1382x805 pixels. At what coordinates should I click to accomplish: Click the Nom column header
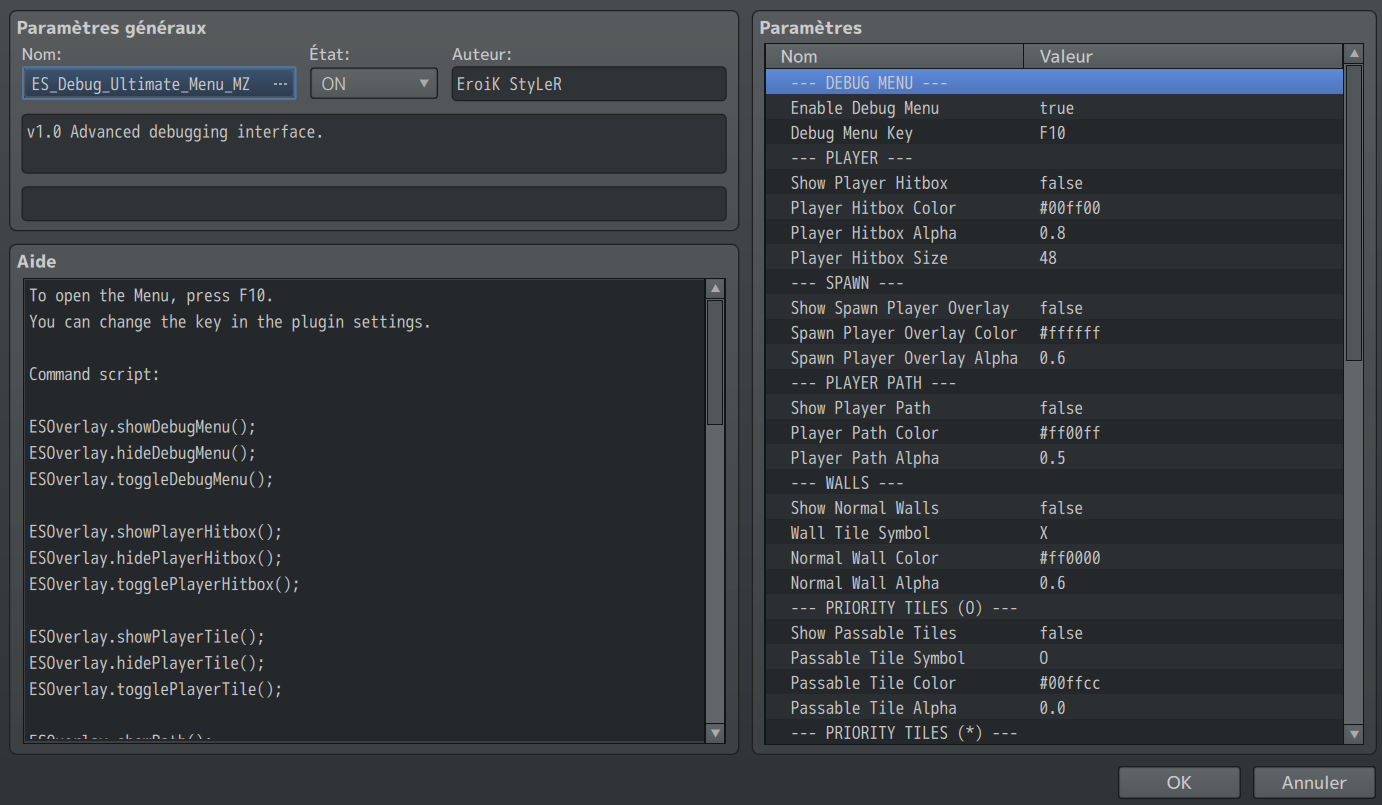(x=894, y=56)
